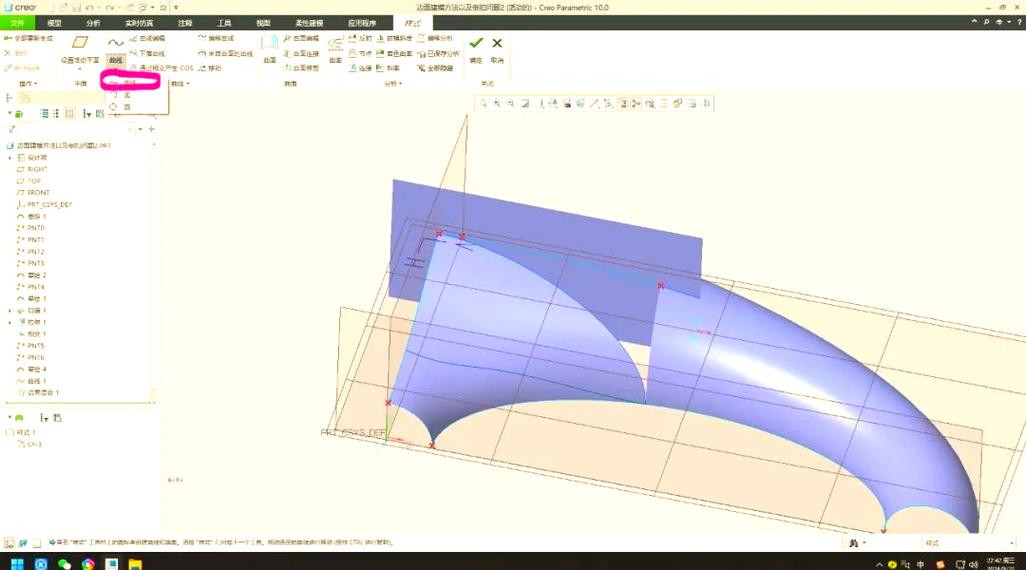Switch to the 柔性建模 ribbon tab
The image size is (1026, 570).
pyautogui.click(x=309, y=23)
